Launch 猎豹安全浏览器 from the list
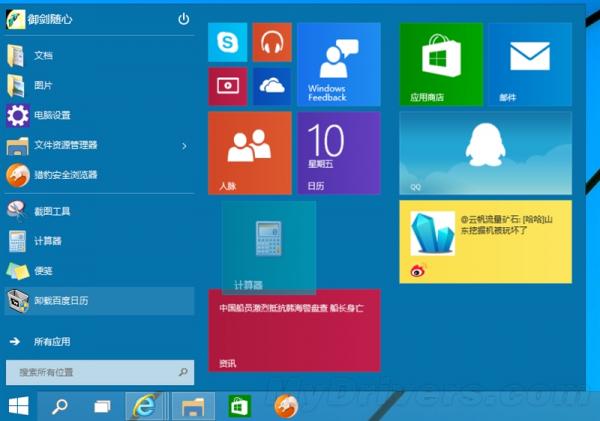Screen dimensions: 600x421 (x=99, y=175)
